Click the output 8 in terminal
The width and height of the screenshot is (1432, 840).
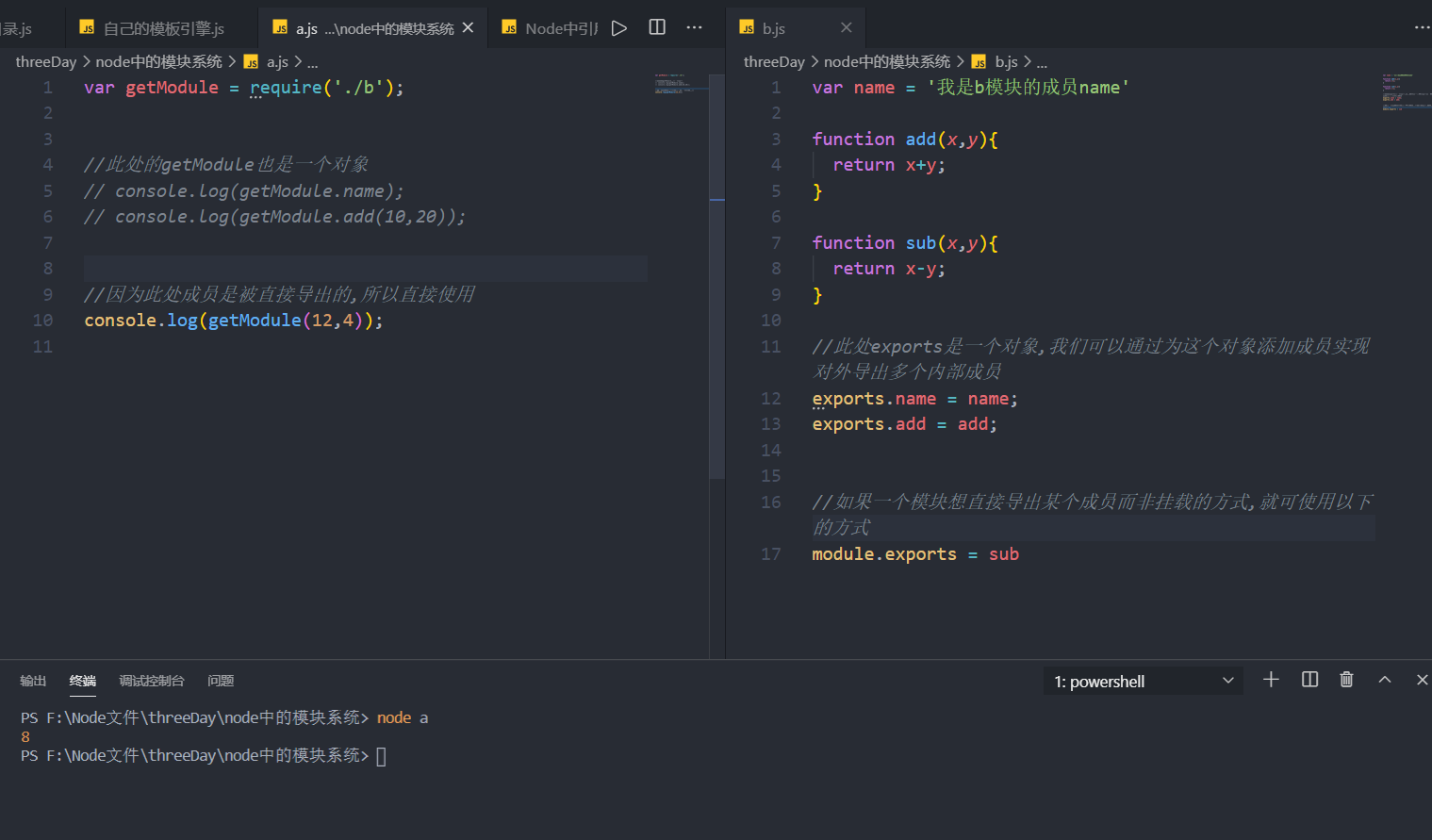pyautogui.click(x=25, y=736)
